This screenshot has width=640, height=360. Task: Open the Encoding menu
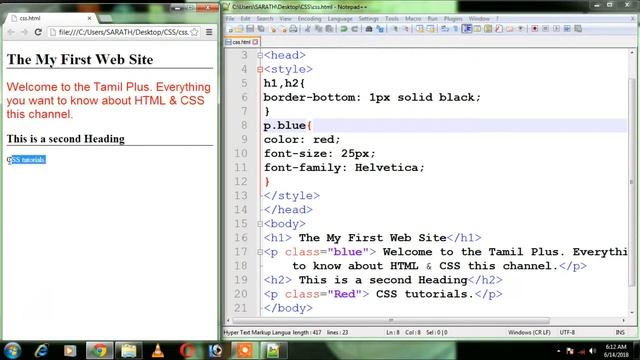(x=309, y=19)
